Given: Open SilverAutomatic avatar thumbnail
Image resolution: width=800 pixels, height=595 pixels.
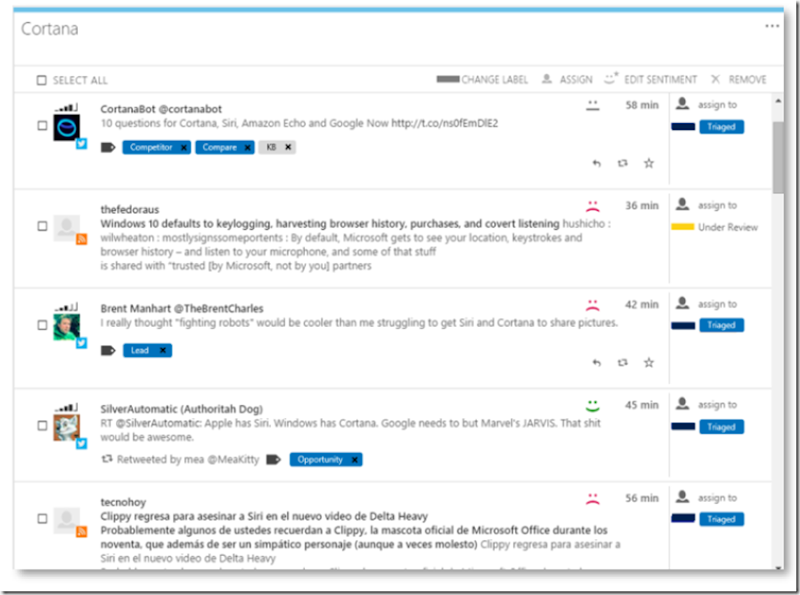Looking at the screenshot, I should click(66, 428).
